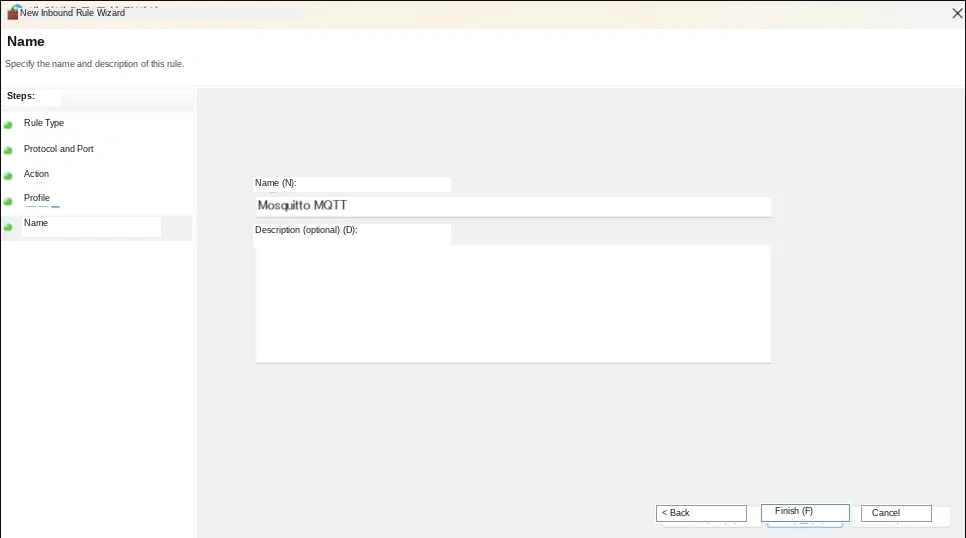
Task: Click the green bullet beside Protocol and Port
Action: 8,150
